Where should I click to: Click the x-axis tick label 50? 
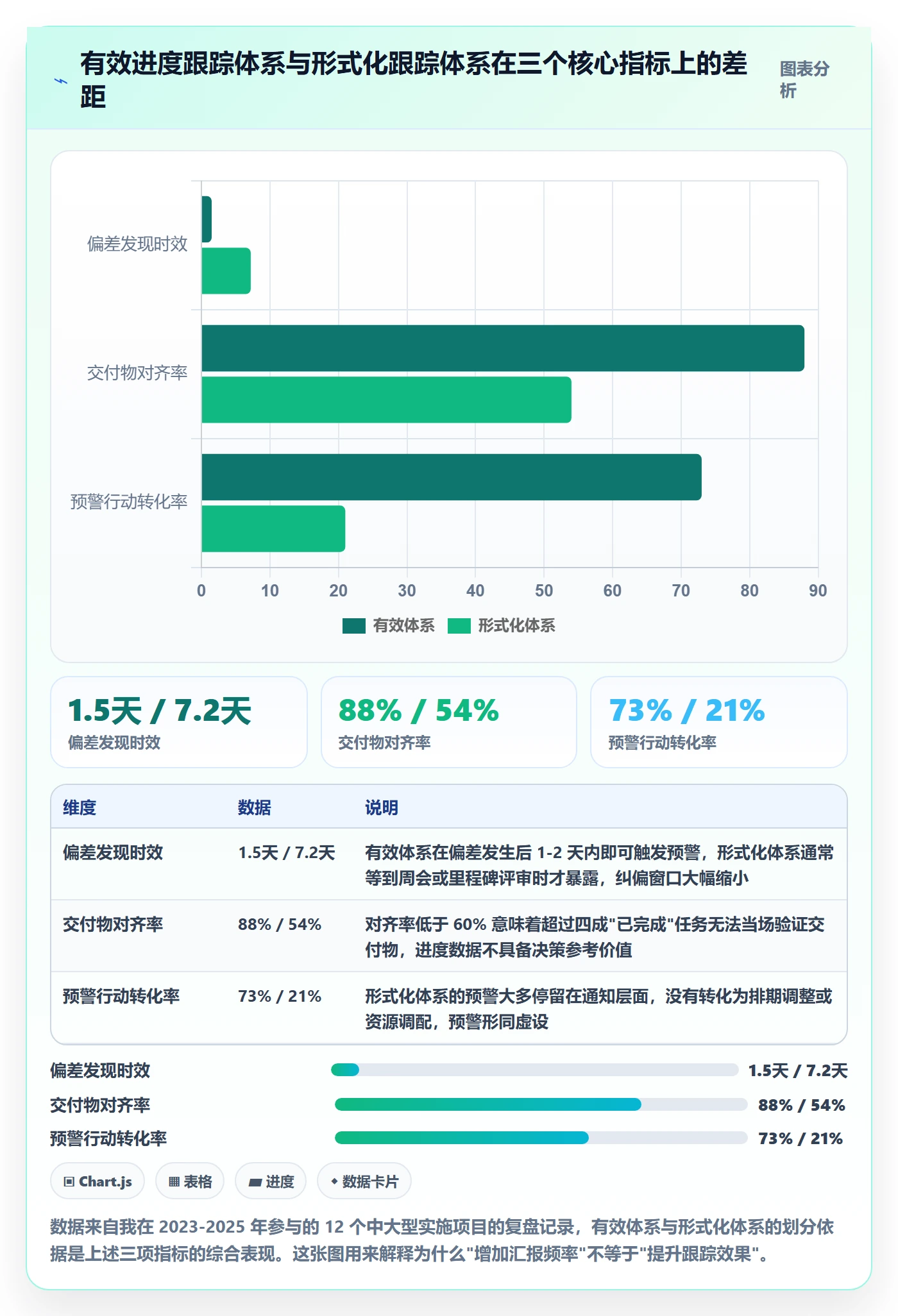click(x=544, y=591)
